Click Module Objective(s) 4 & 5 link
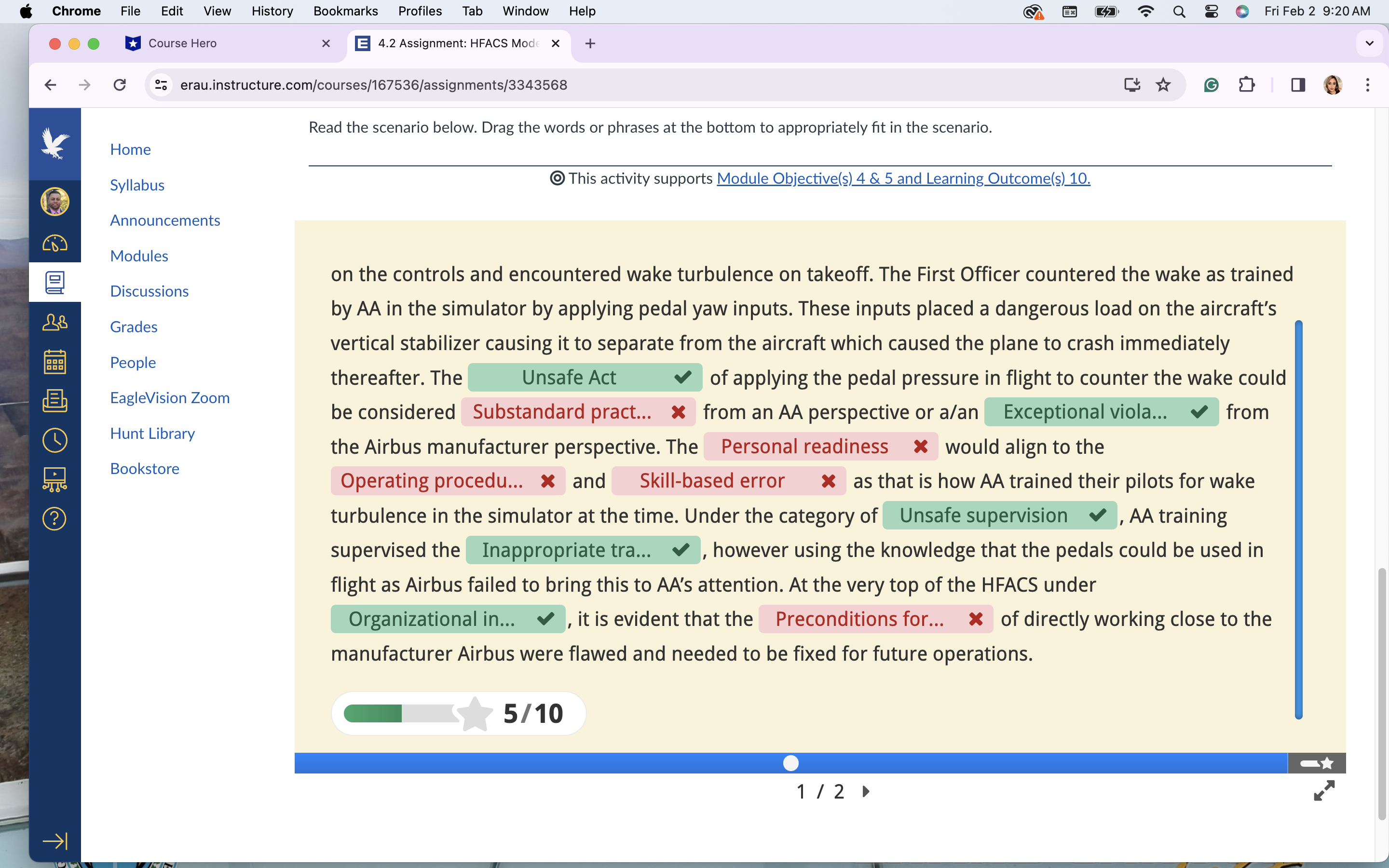The height and width of the screenshot is (868, 1389). [903, 178]
